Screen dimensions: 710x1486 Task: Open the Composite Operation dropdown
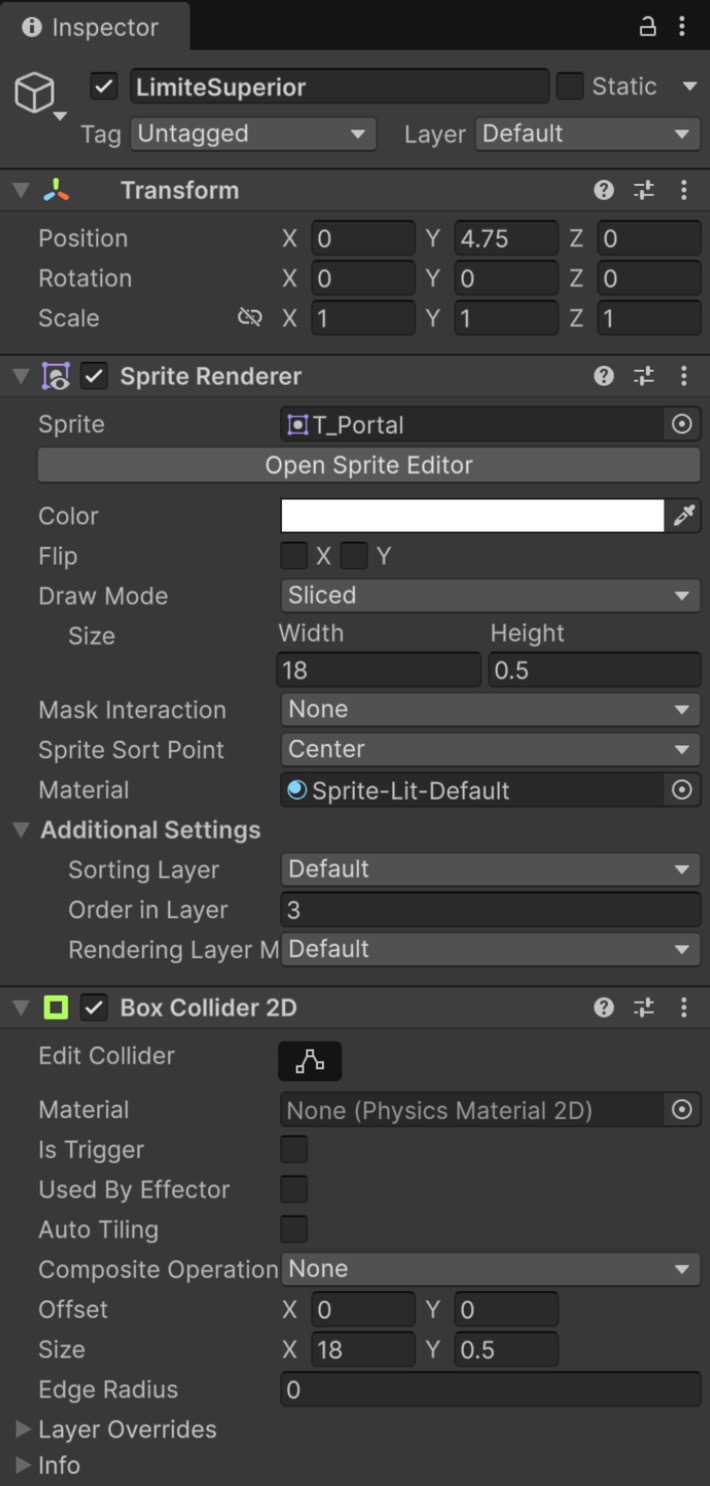tap(491, 1270)
